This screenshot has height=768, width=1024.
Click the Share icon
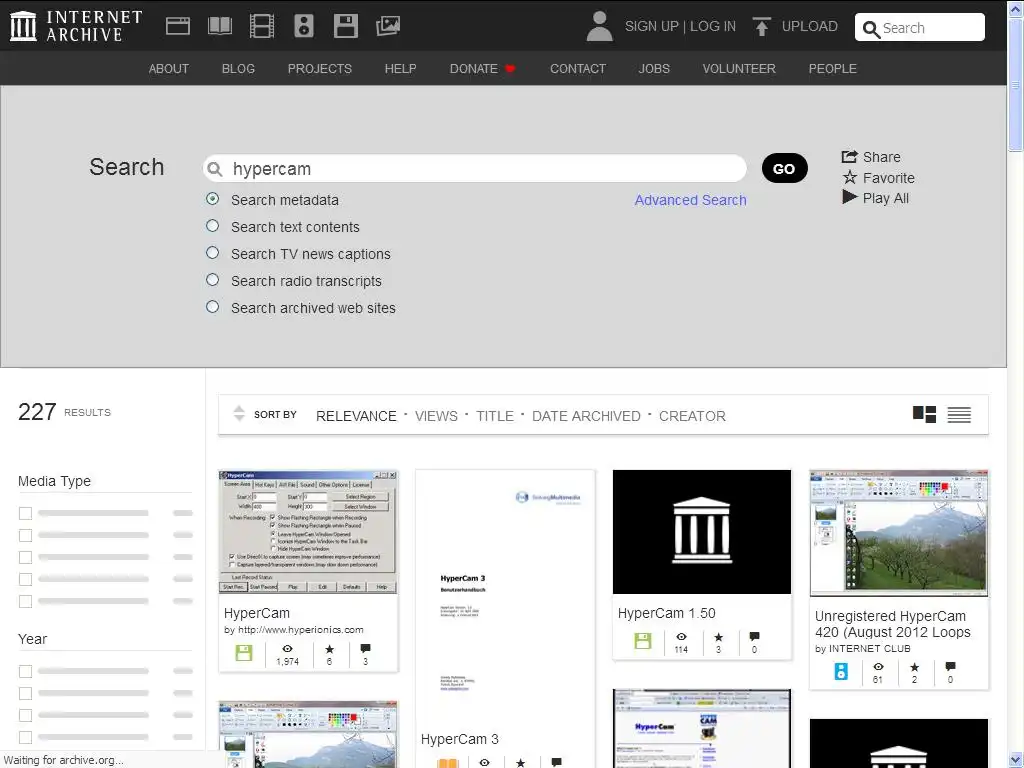pyautogui.click(x=849, y=157)
